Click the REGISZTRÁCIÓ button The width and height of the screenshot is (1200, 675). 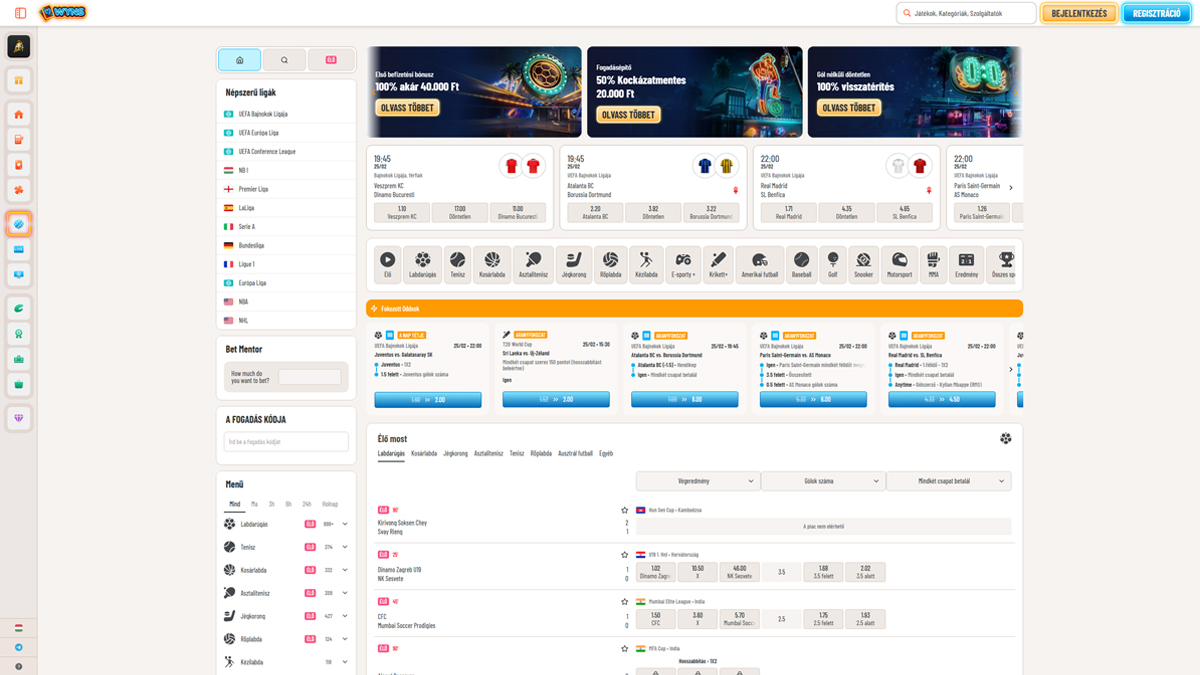pyautogui.click(x=1156, y=13)
